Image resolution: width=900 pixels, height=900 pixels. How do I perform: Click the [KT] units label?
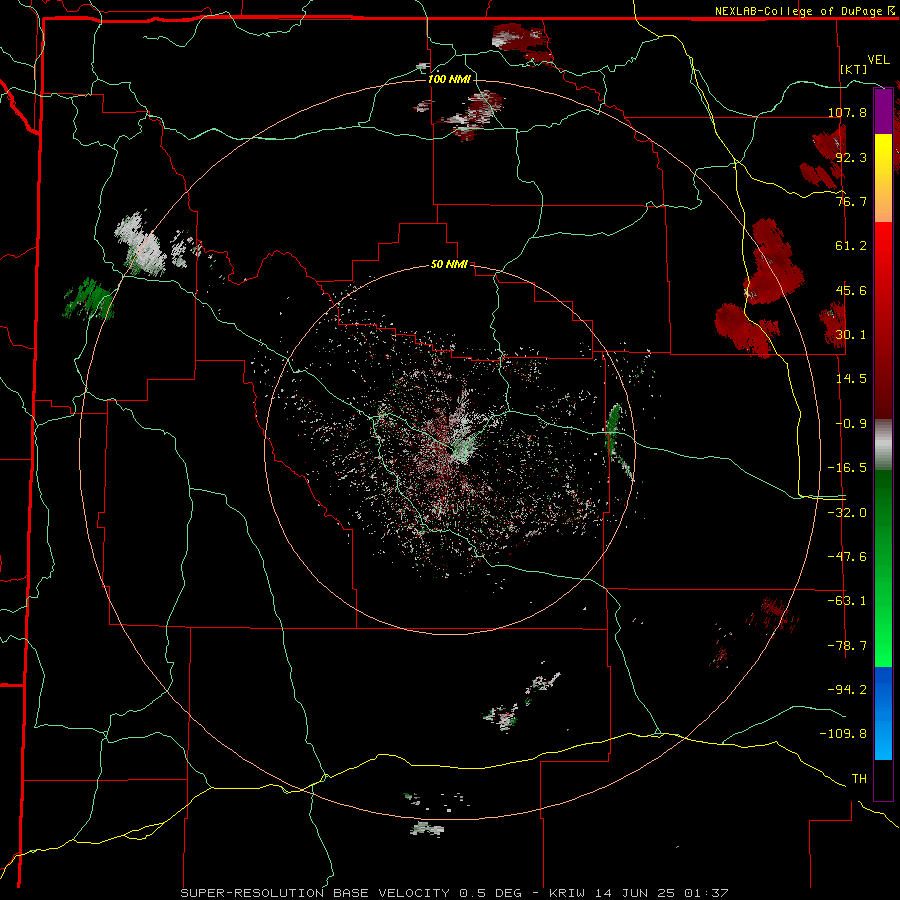pos(854,69)
